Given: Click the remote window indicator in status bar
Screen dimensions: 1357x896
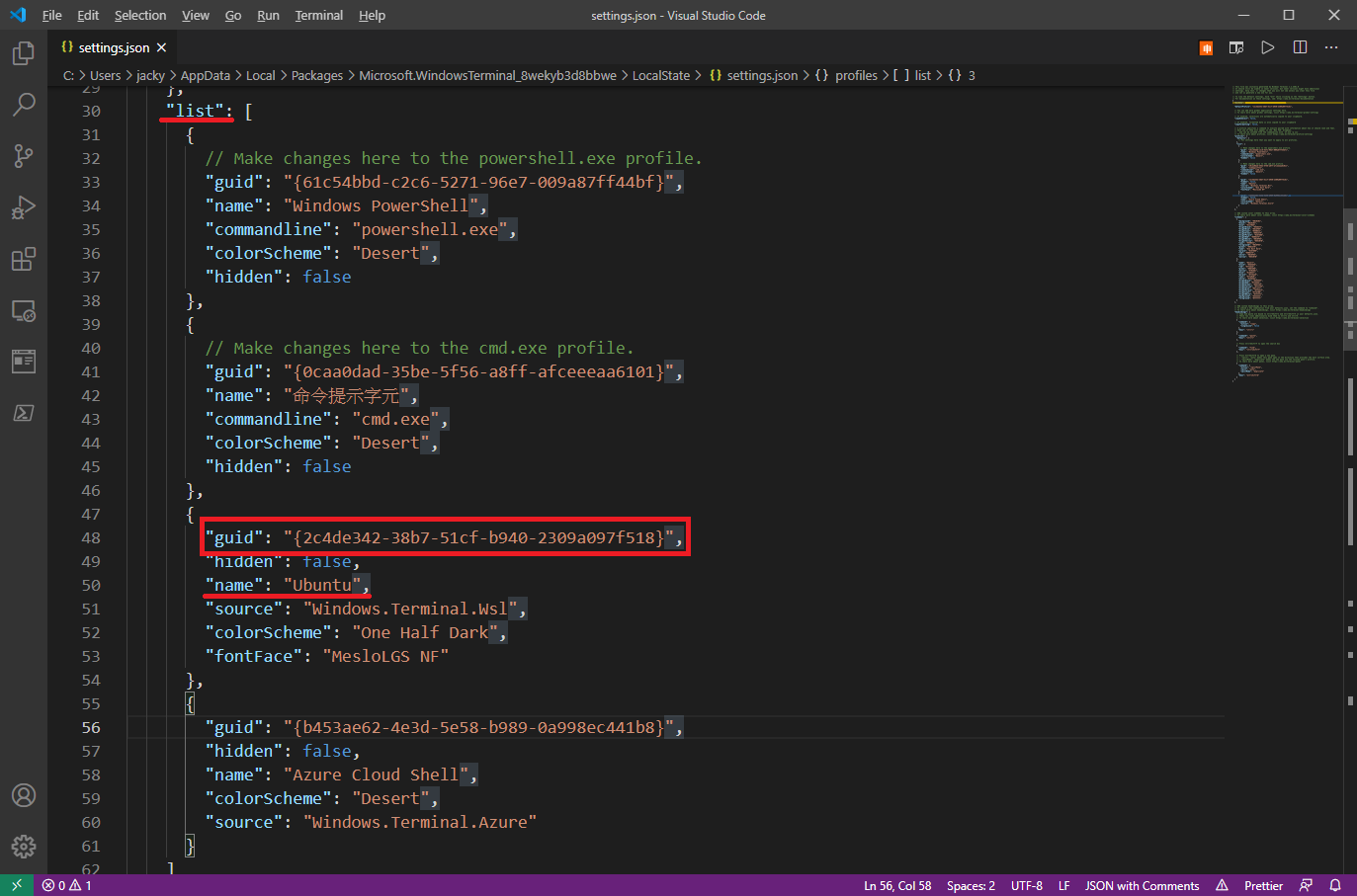Looking at the screenshot, I should click(x=17, y=885).
